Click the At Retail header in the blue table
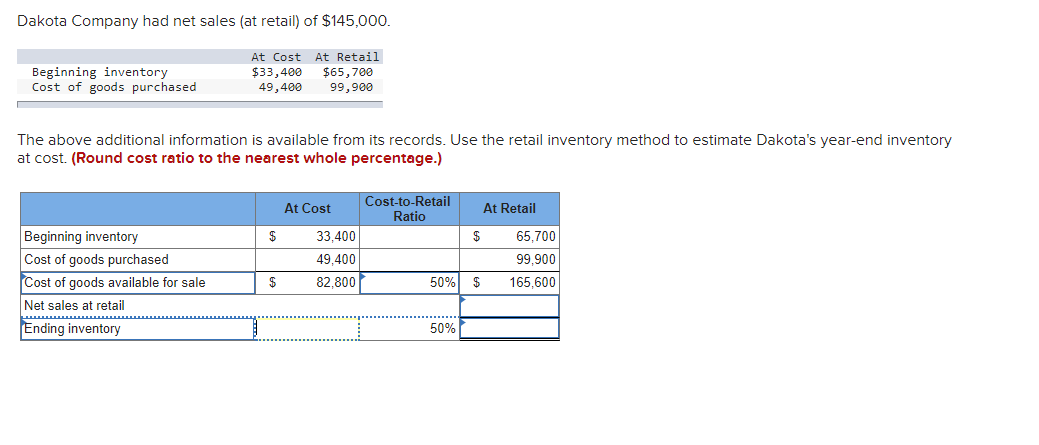 (x=509, y=209)
